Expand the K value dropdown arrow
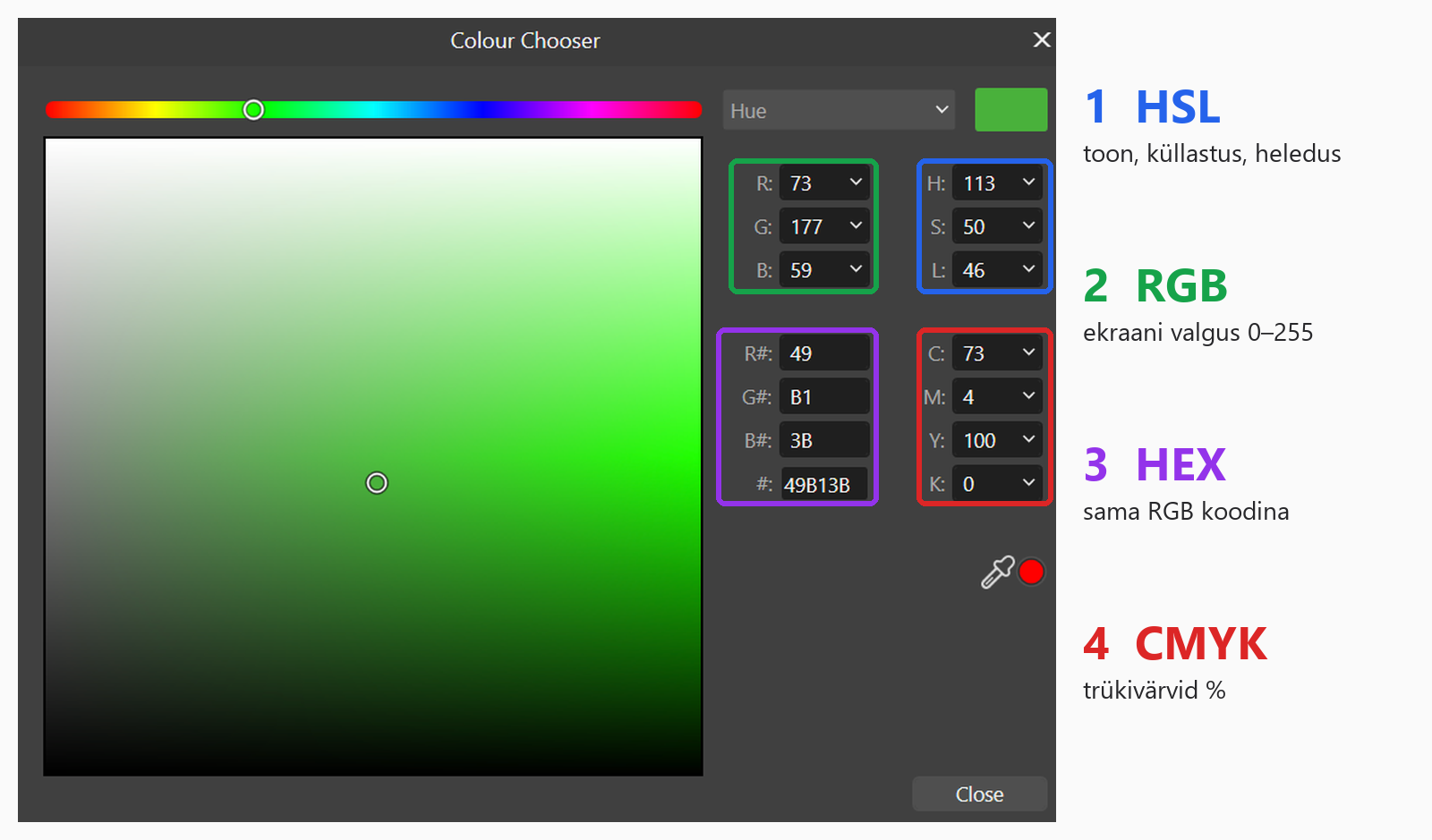Screen dimensions: 1432x840 coord(1028,483)
